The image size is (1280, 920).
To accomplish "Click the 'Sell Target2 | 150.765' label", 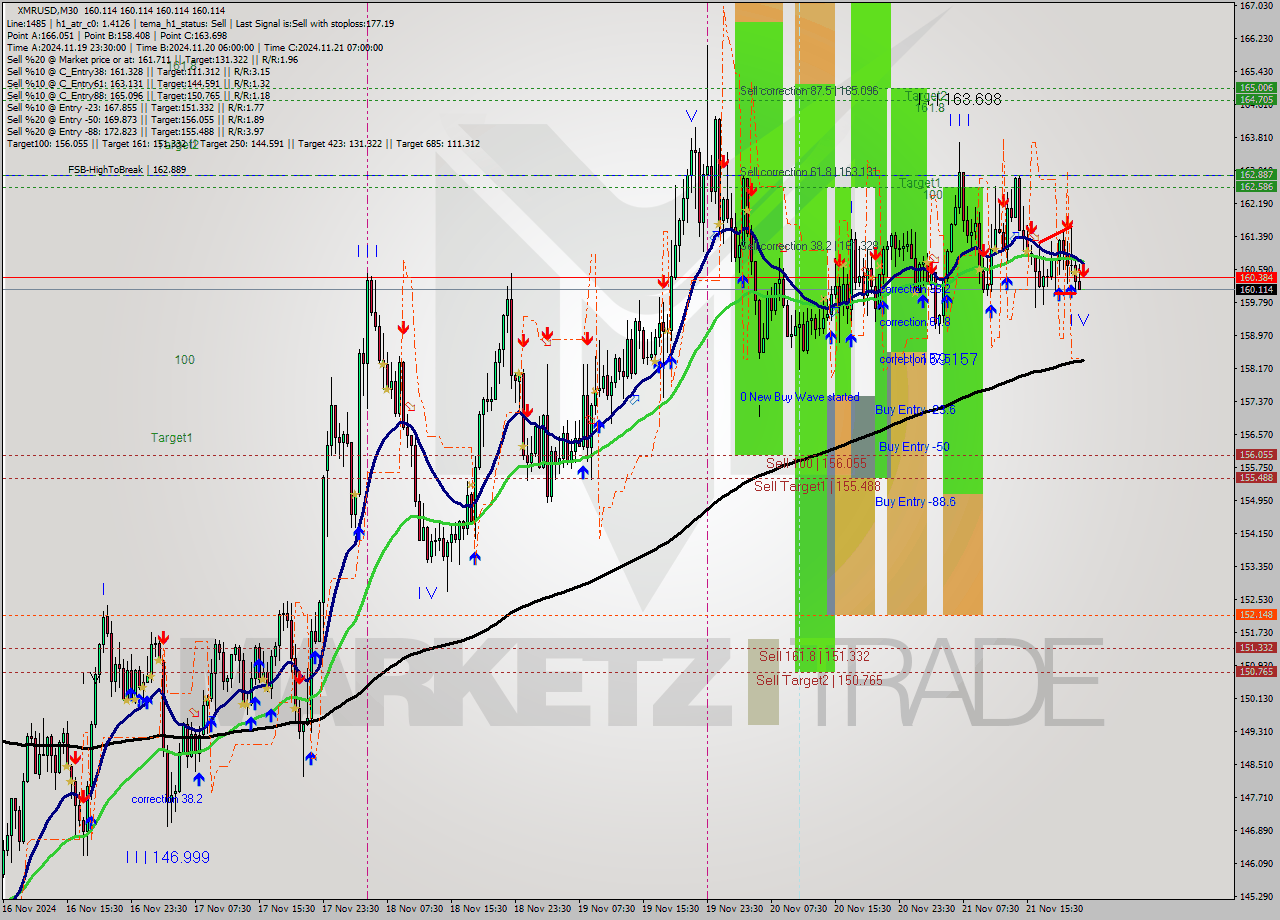I will coord(819,680).
